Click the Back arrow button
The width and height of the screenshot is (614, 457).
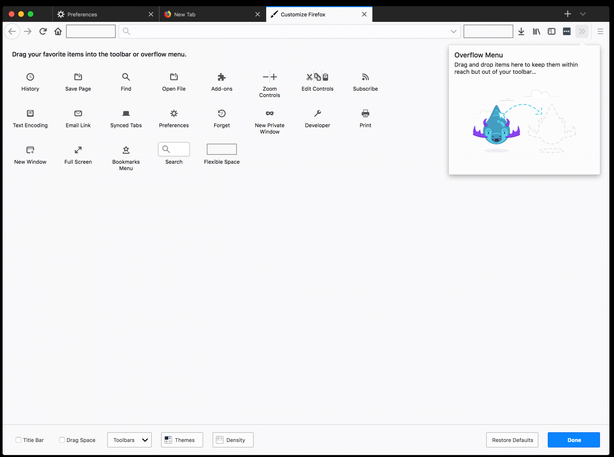pyautogui.click(x=12, y=31)
